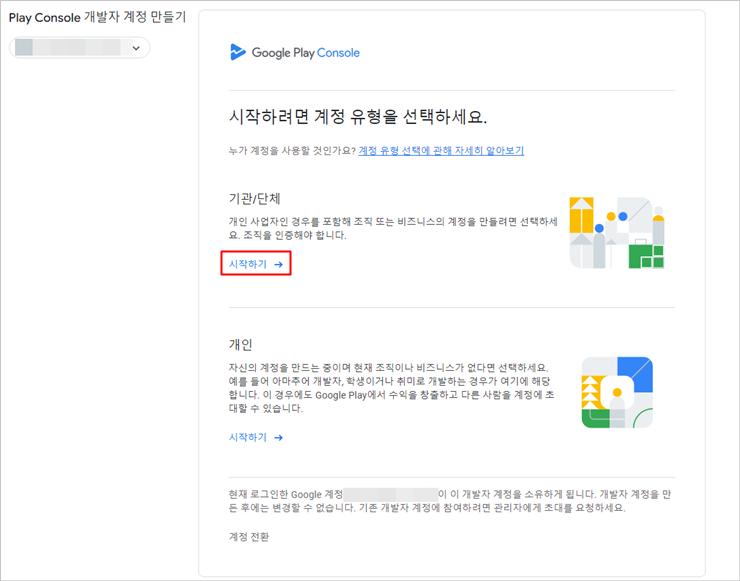Click the 기관/단체 illustration image
Screen dimensions: 740x581
pyautogui.click(x=617, y=233)
